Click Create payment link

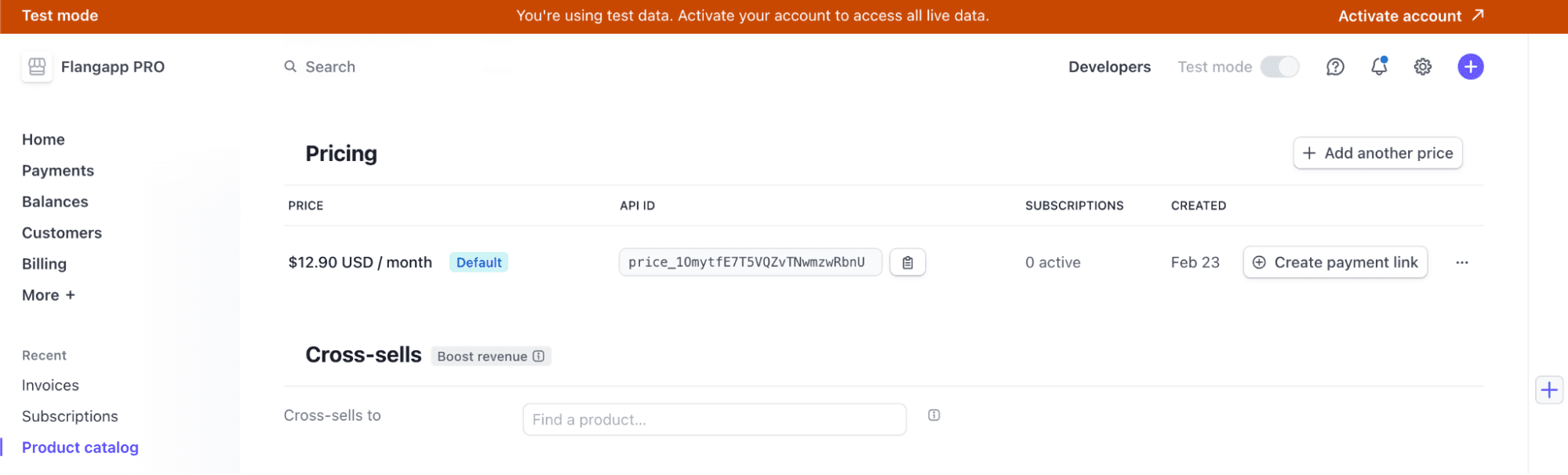1335,262
